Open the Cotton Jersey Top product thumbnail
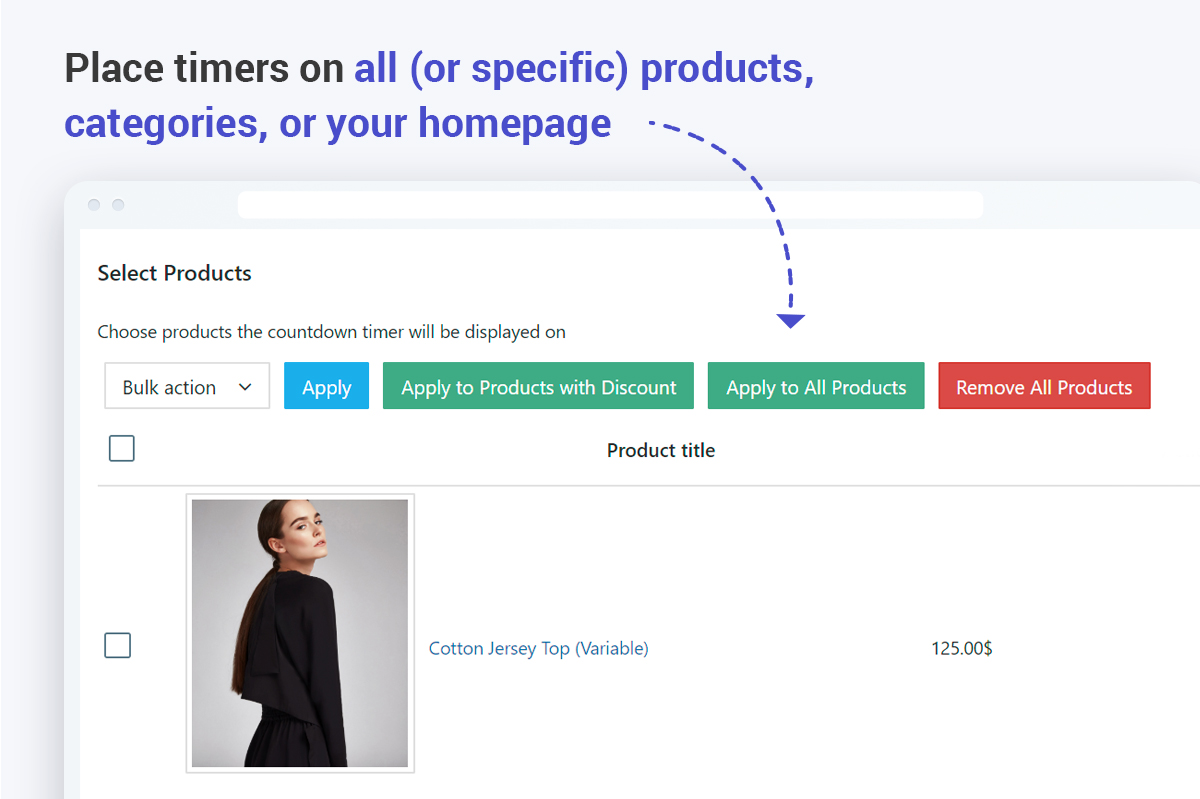This screenshot has width=1200, height=799. click(x=300, y=633)
